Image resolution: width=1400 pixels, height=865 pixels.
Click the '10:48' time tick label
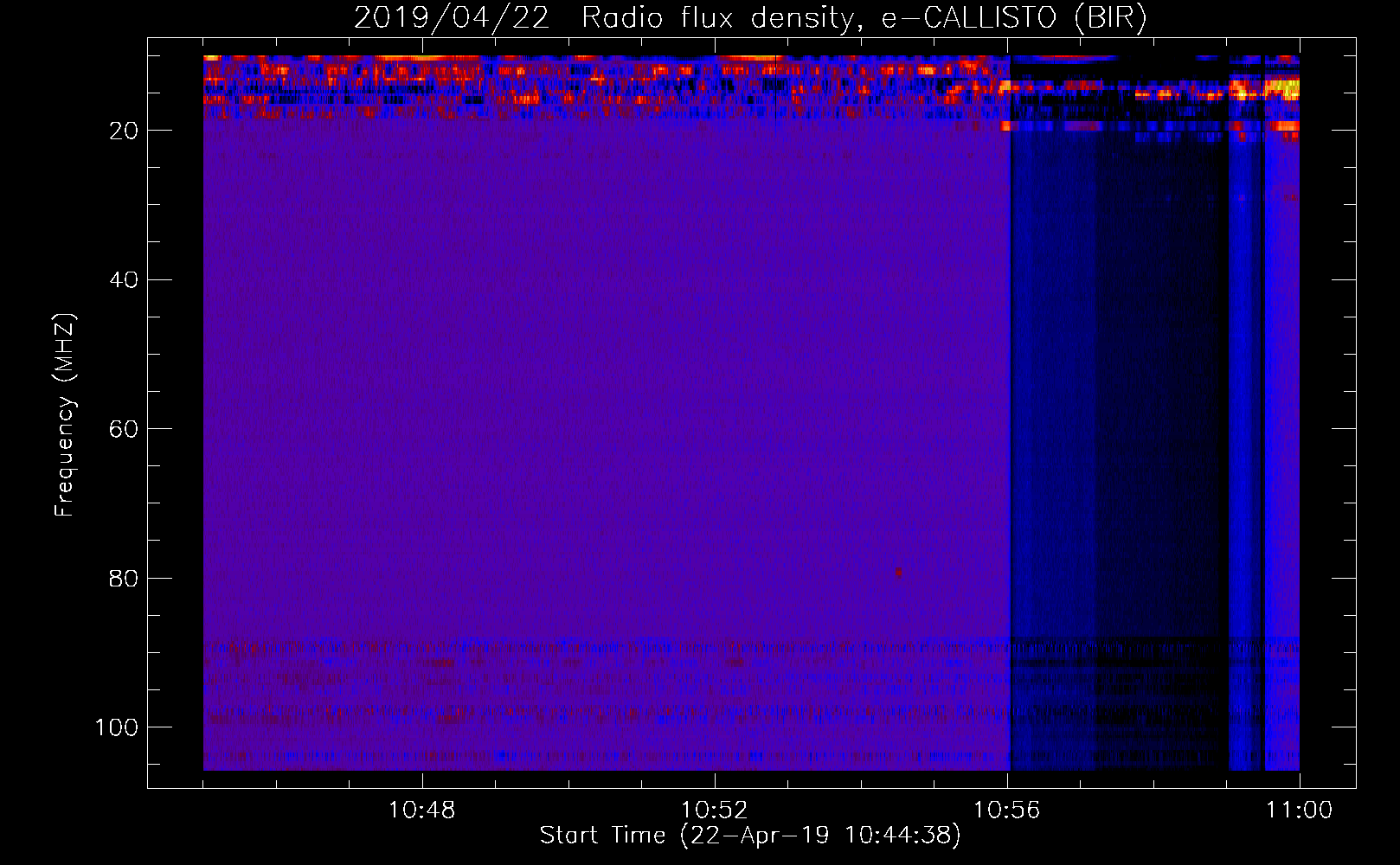pos(422,811)
